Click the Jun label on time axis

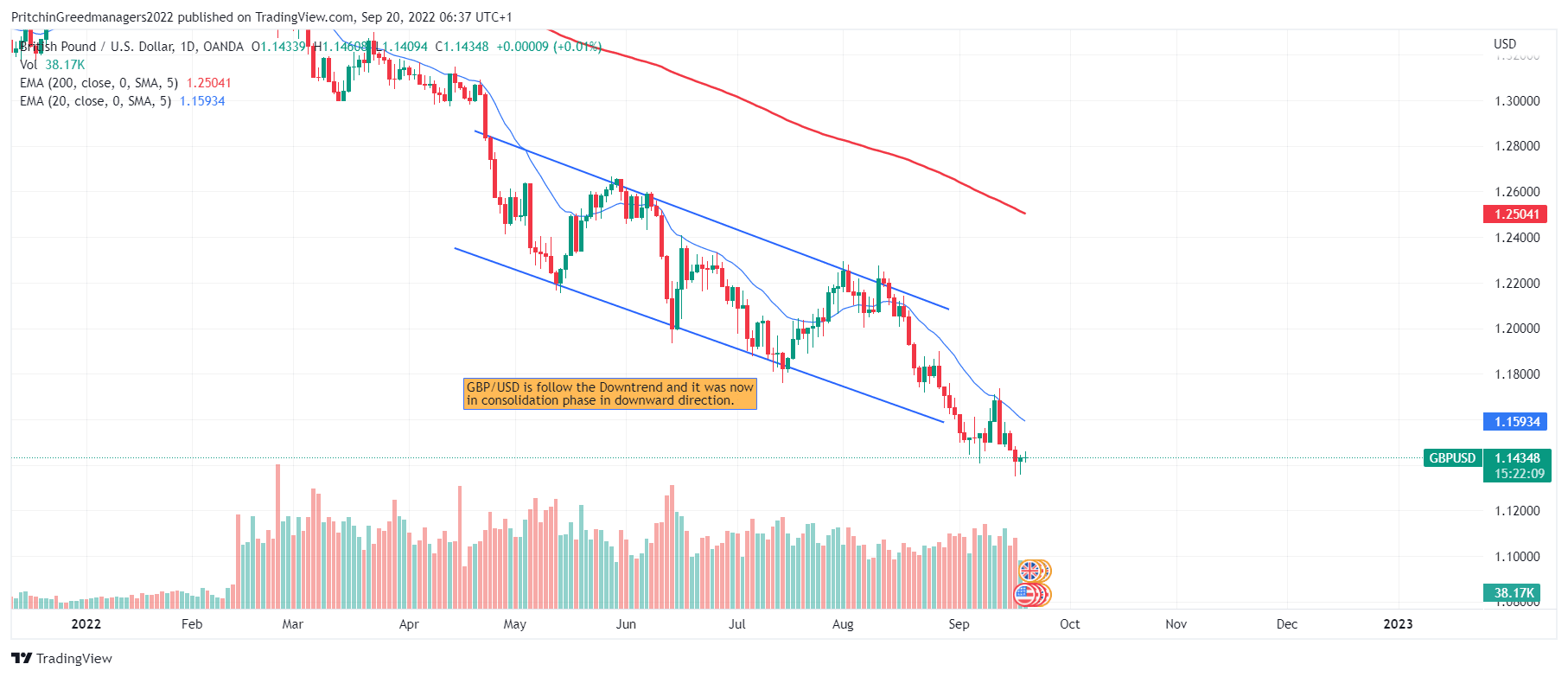[626, 624]
